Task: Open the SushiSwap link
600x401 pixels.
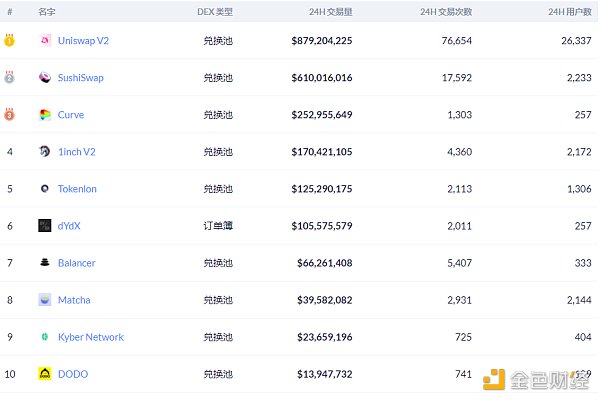Action: 81,78
